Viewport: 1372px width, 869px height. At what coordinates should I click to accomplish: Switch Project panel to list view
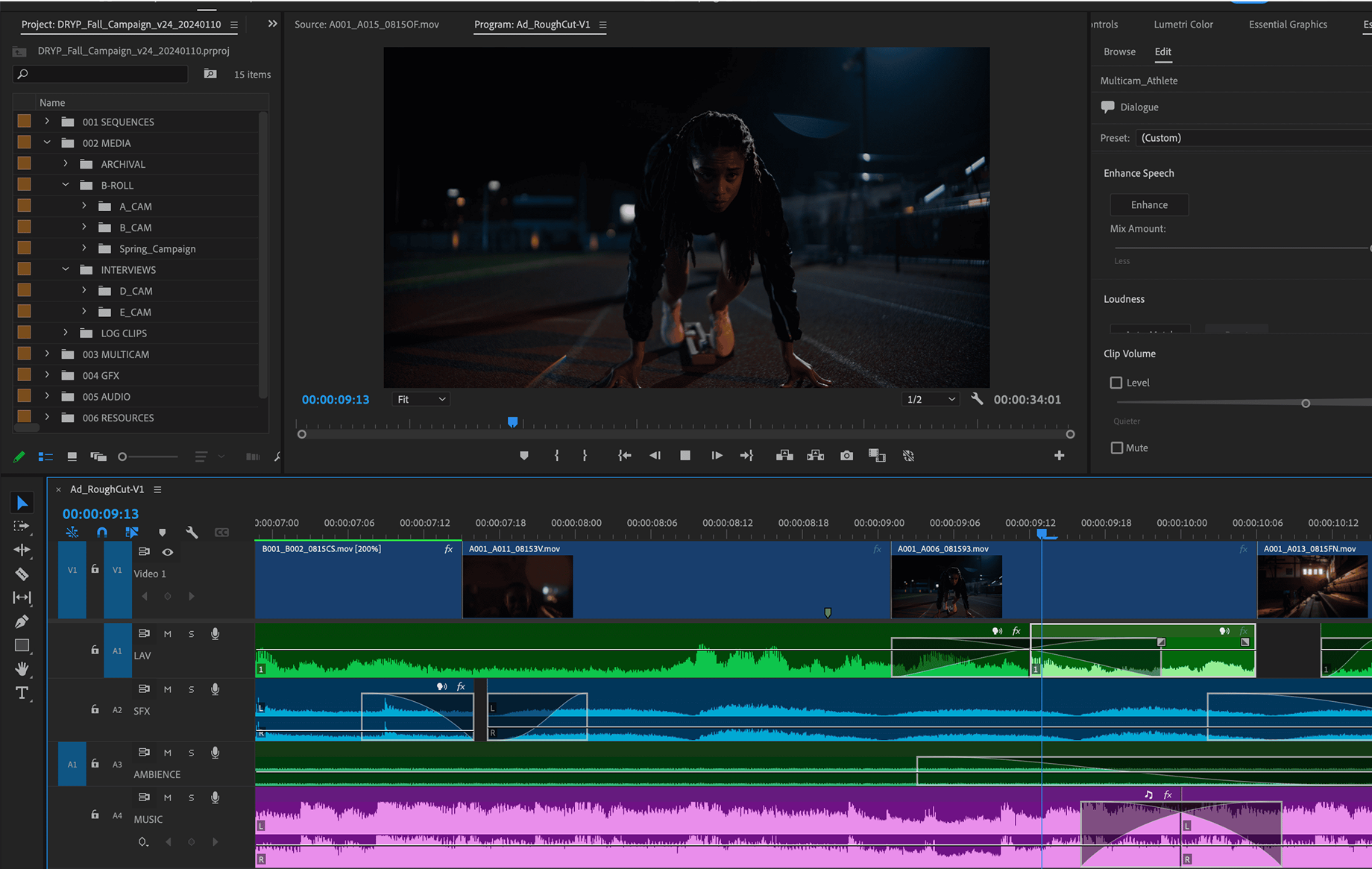click(45, 457)
